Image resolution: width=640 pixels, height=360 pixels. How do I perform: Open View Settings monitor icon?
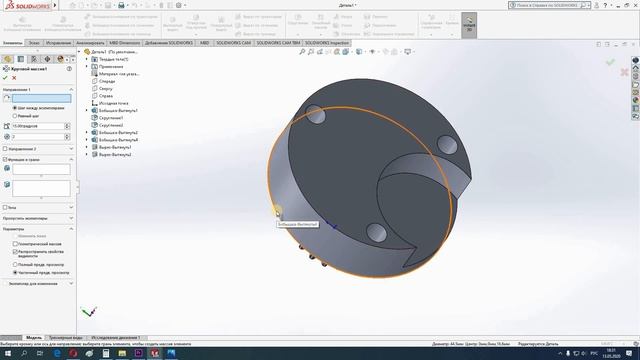click(407, 52)
